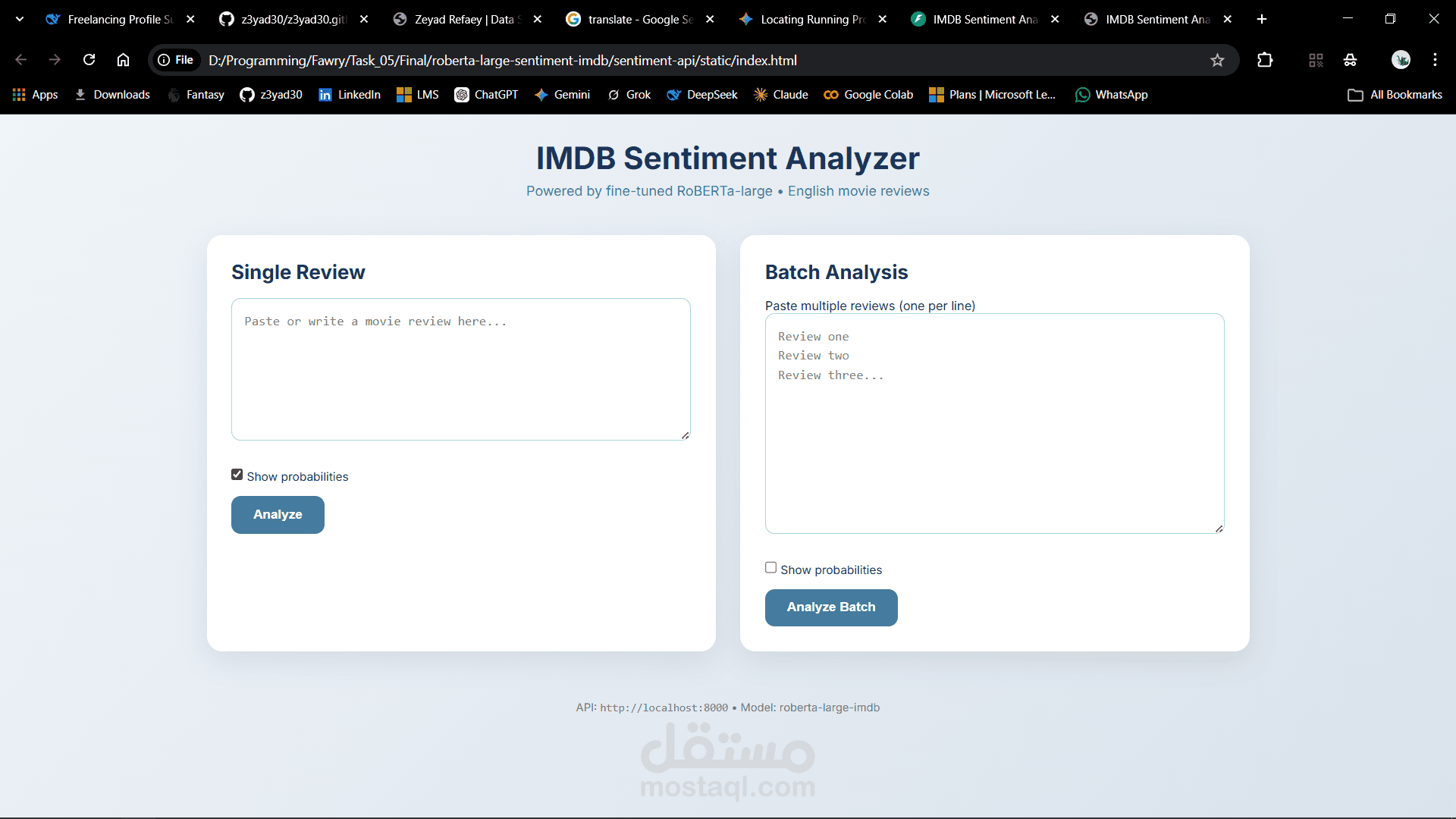Open the Grok bookmark
The height and width of the screenshot is (819, 1456).
click(x=629, y=95)
